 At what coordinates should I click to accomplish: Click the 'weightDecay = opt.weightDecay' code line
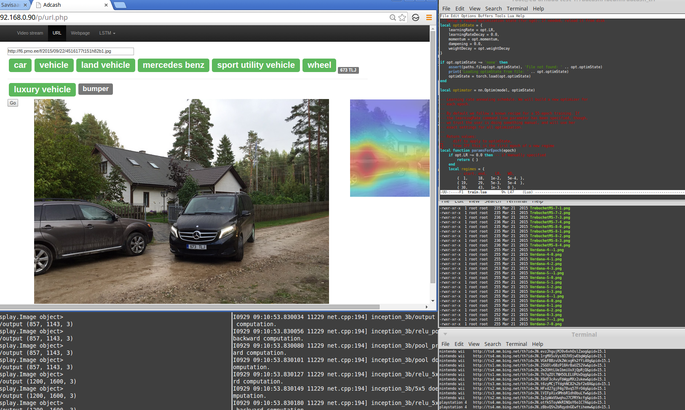479,48
